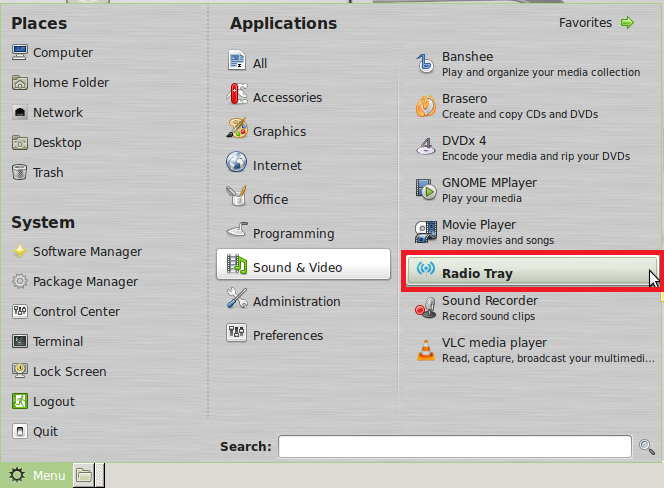Click the Terminal label
Viewport: 664px width, 488px height.
pyautogui.click(x=58, y=341)
